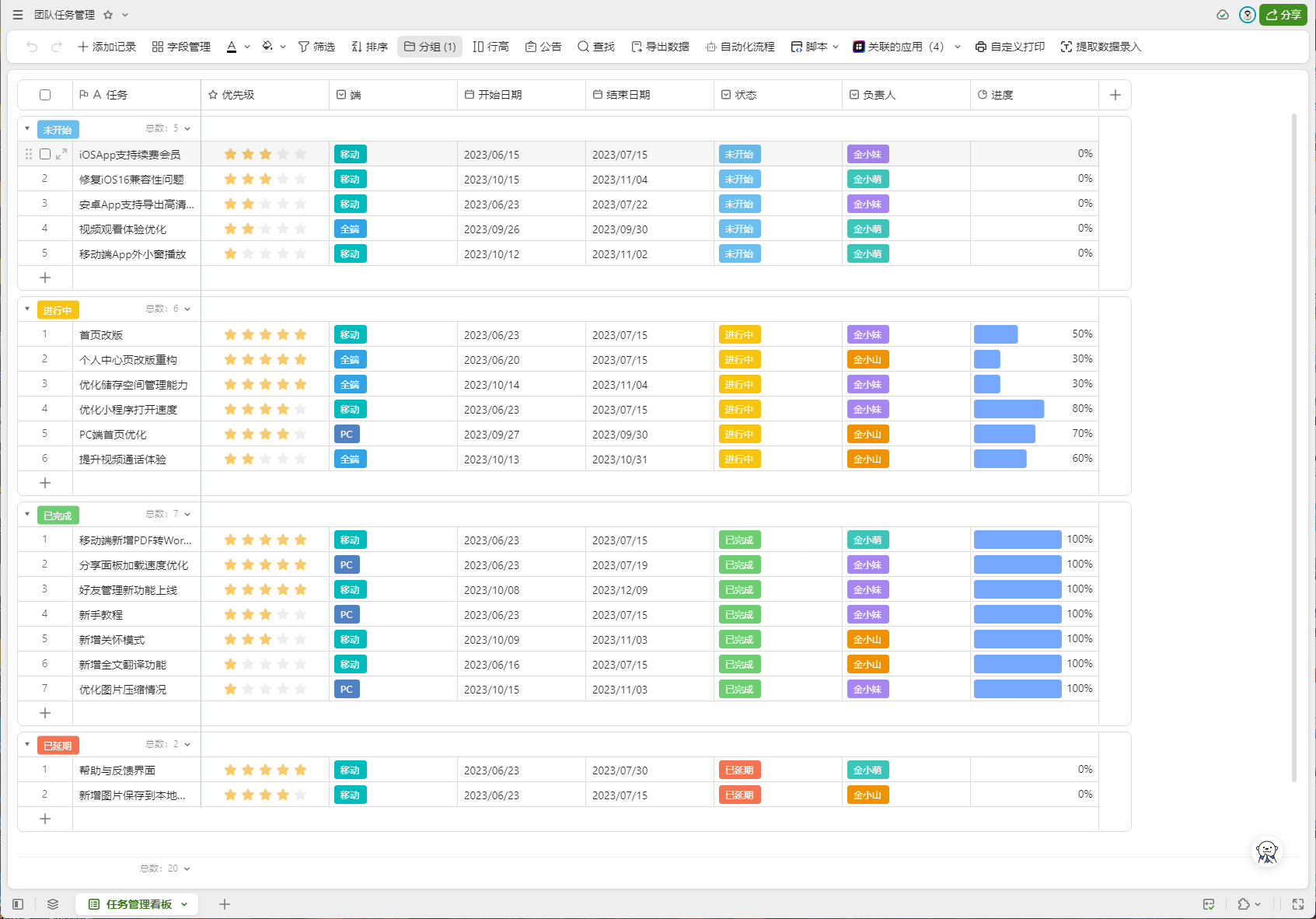This screenshot has height=919, width=1316.
Task: Open the 任务管理看板 tab
Action: click(138, 904)
